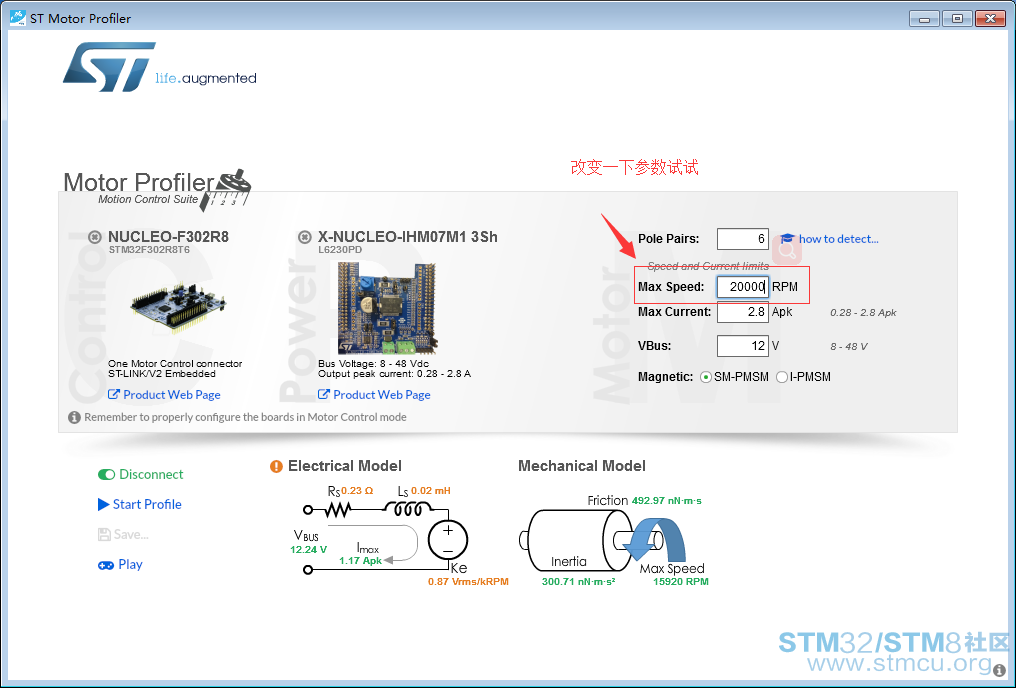Click the Ke value 0.87 Vrms/kRPM
1016x688 pixels.
click(468, 582)
